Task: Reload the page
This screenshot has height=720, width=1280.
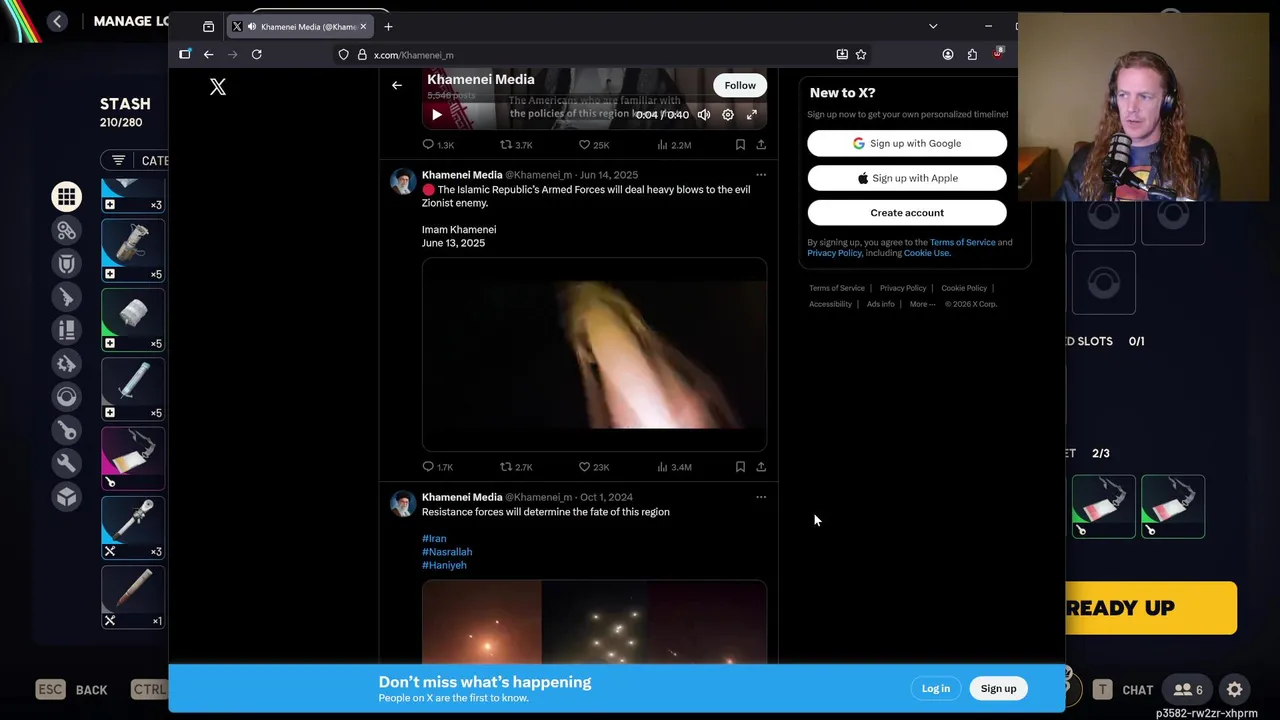Action: [x=257, y=55]
